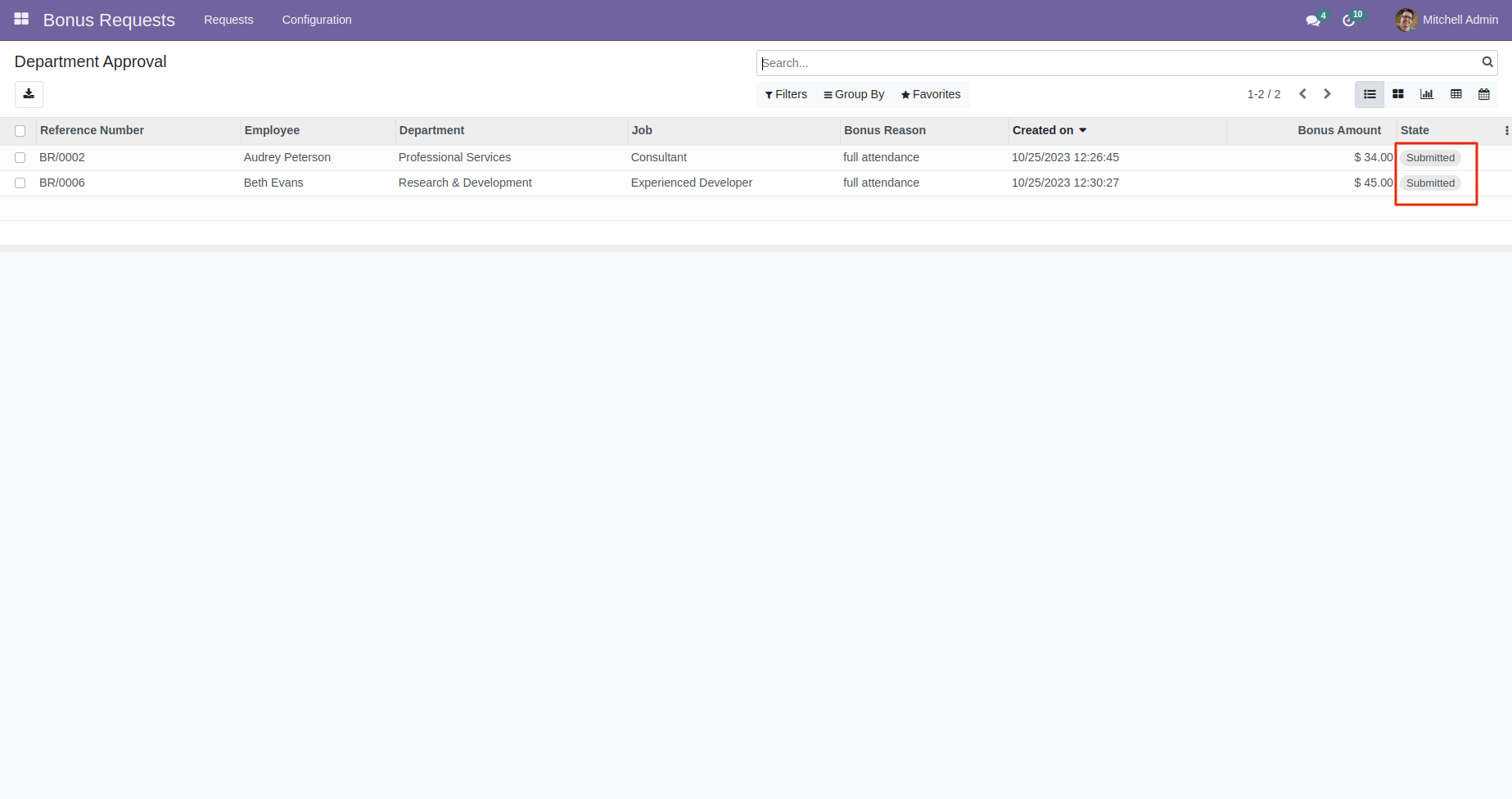This screenshot has height=799, width=1512.
Task: Switch to graph view
Action: pos(1427,94)
